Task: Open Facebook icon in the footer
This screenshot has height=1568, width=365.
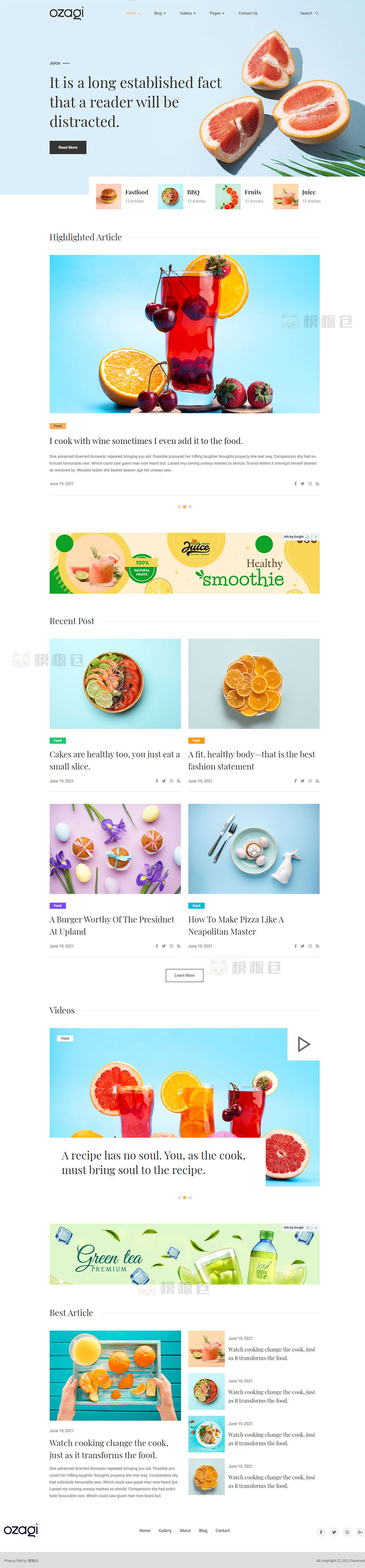Action: tap(320, 1532)
